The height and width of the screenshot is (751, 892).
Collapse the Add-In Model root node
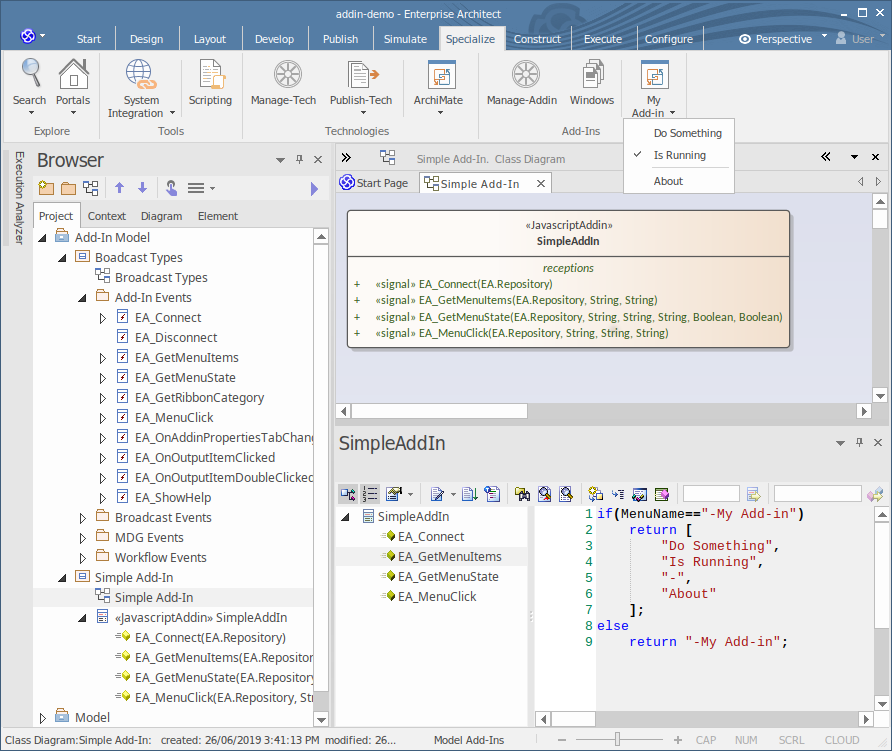click(x=42, y=238)
